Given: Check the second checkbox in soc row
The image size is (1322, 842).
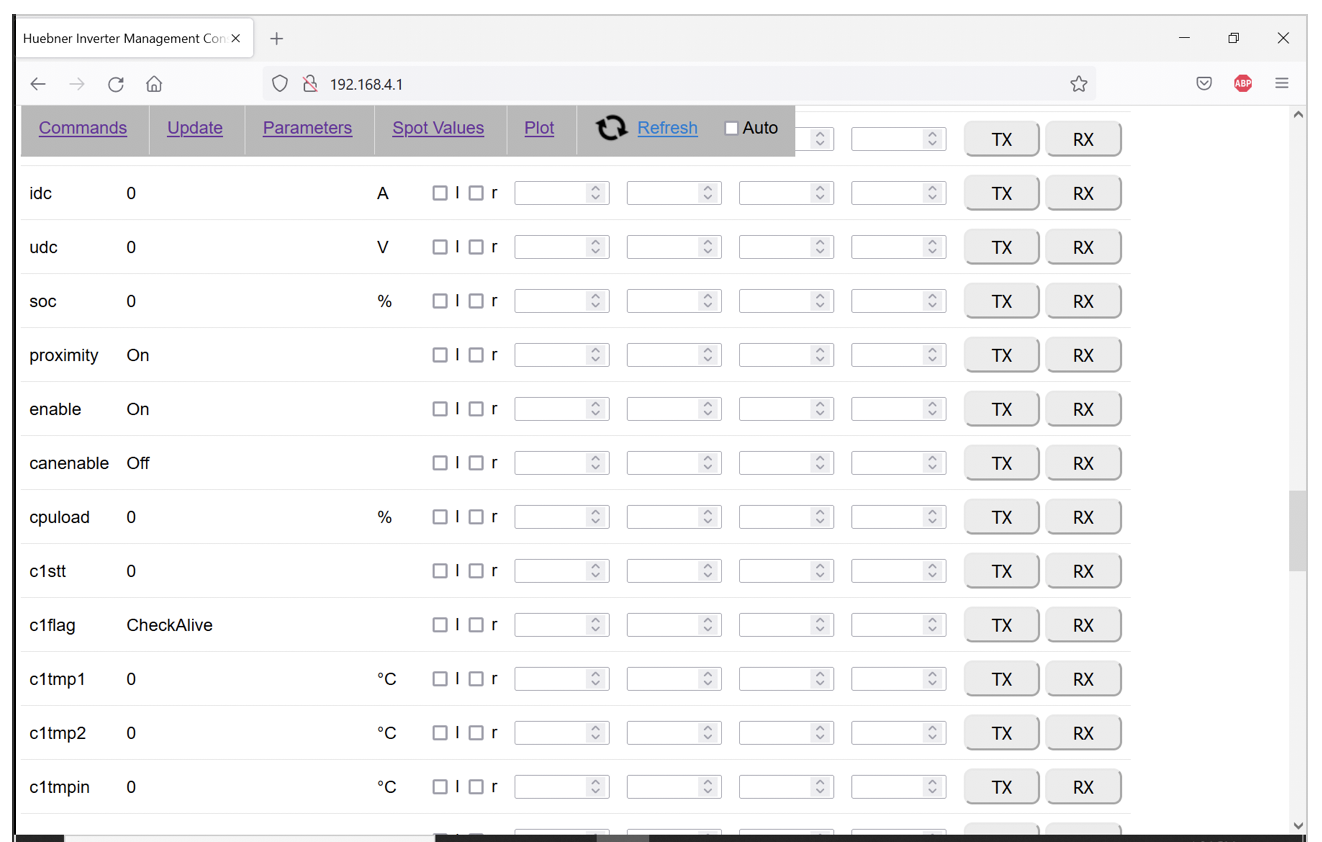Looking at the screenshot, I should point(476,302).
